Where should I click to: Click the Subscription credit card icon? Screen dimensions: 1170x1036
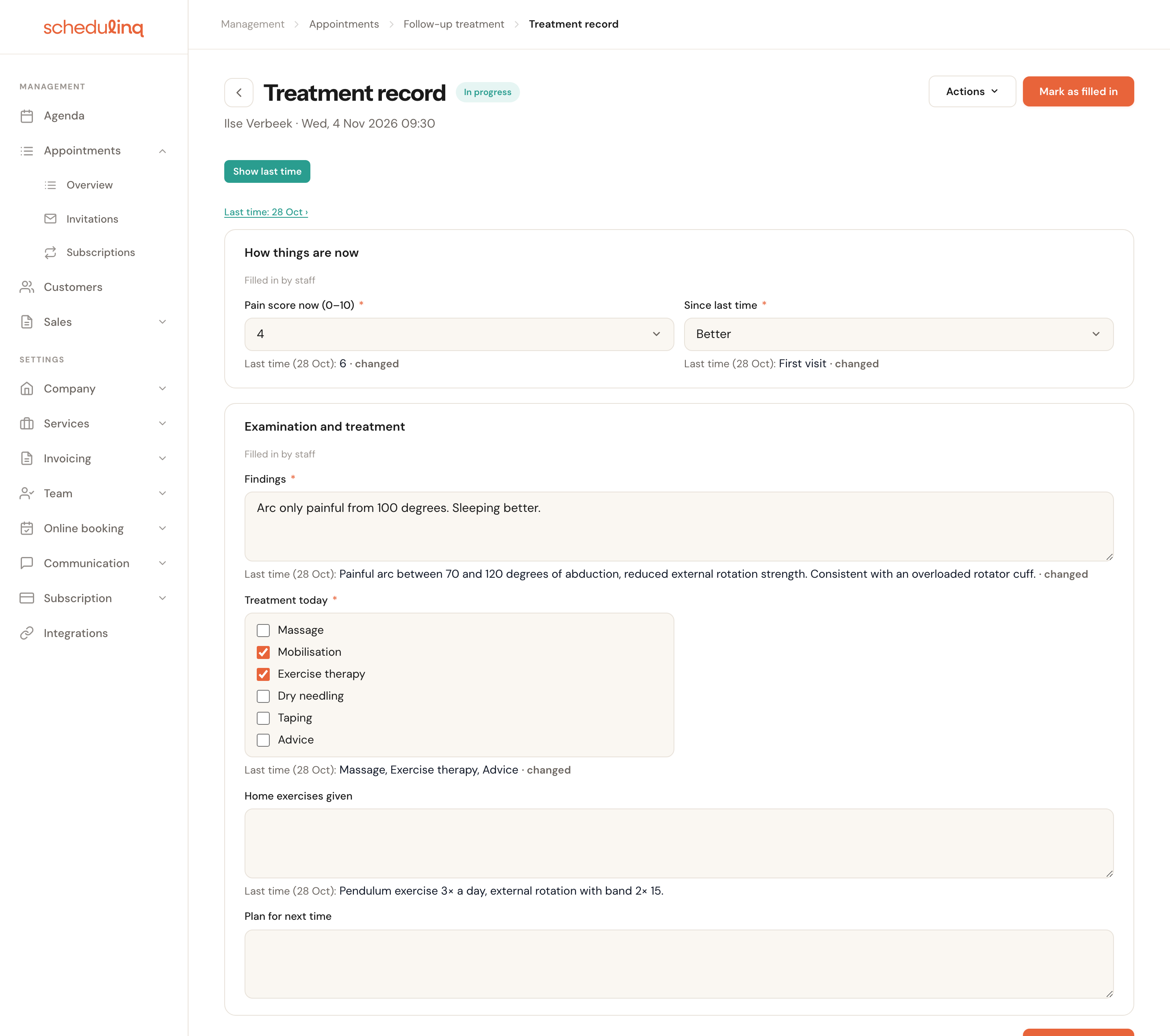click(27, 598)
